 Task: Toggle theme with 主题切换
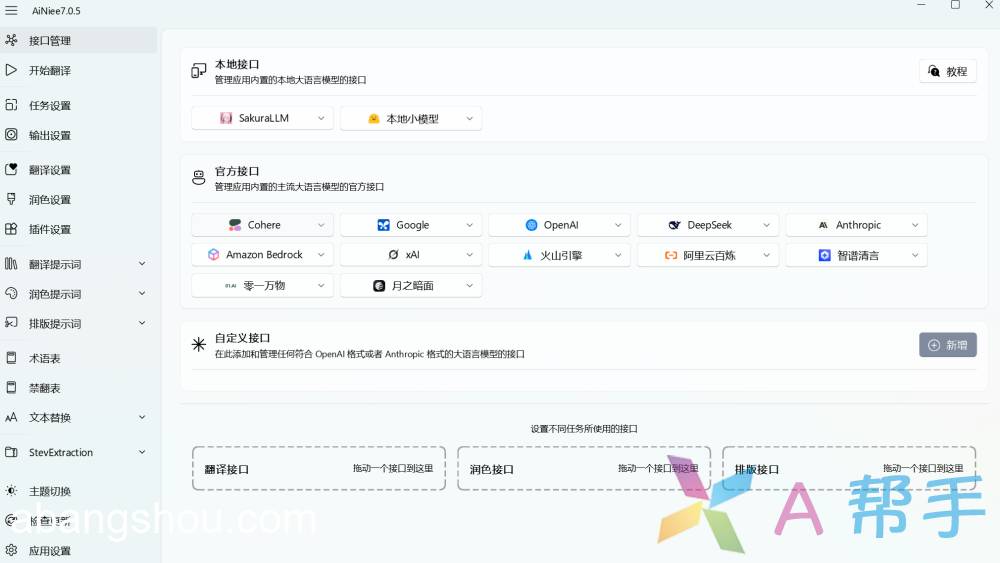[x=50, y=491]
